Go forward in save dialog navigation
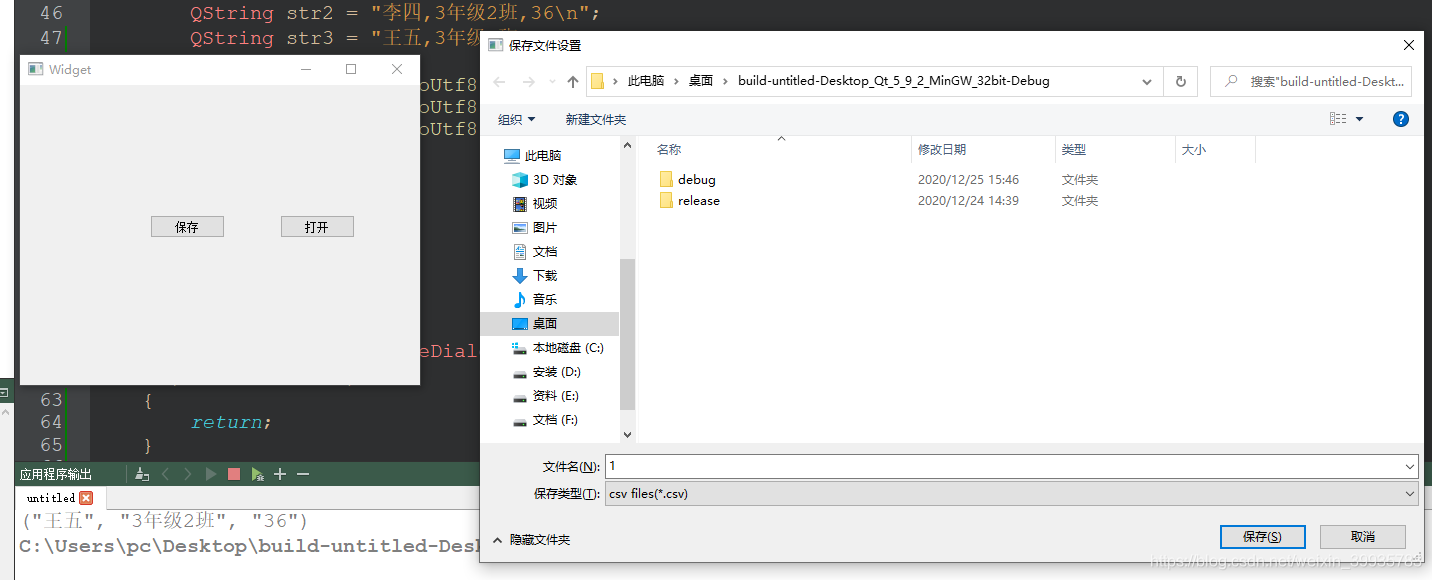 [529, 81]
